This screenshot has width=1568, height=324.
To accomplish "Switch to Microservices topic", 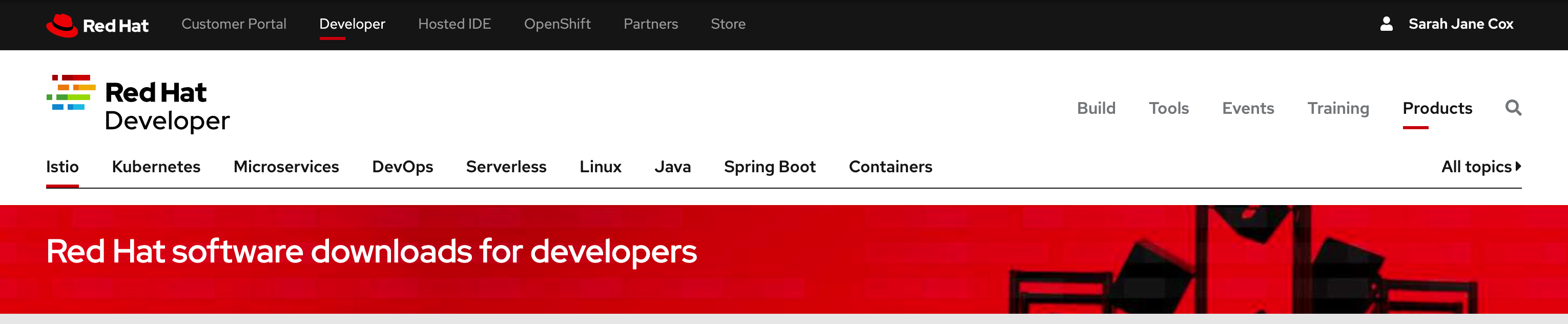I will (285, 166).
